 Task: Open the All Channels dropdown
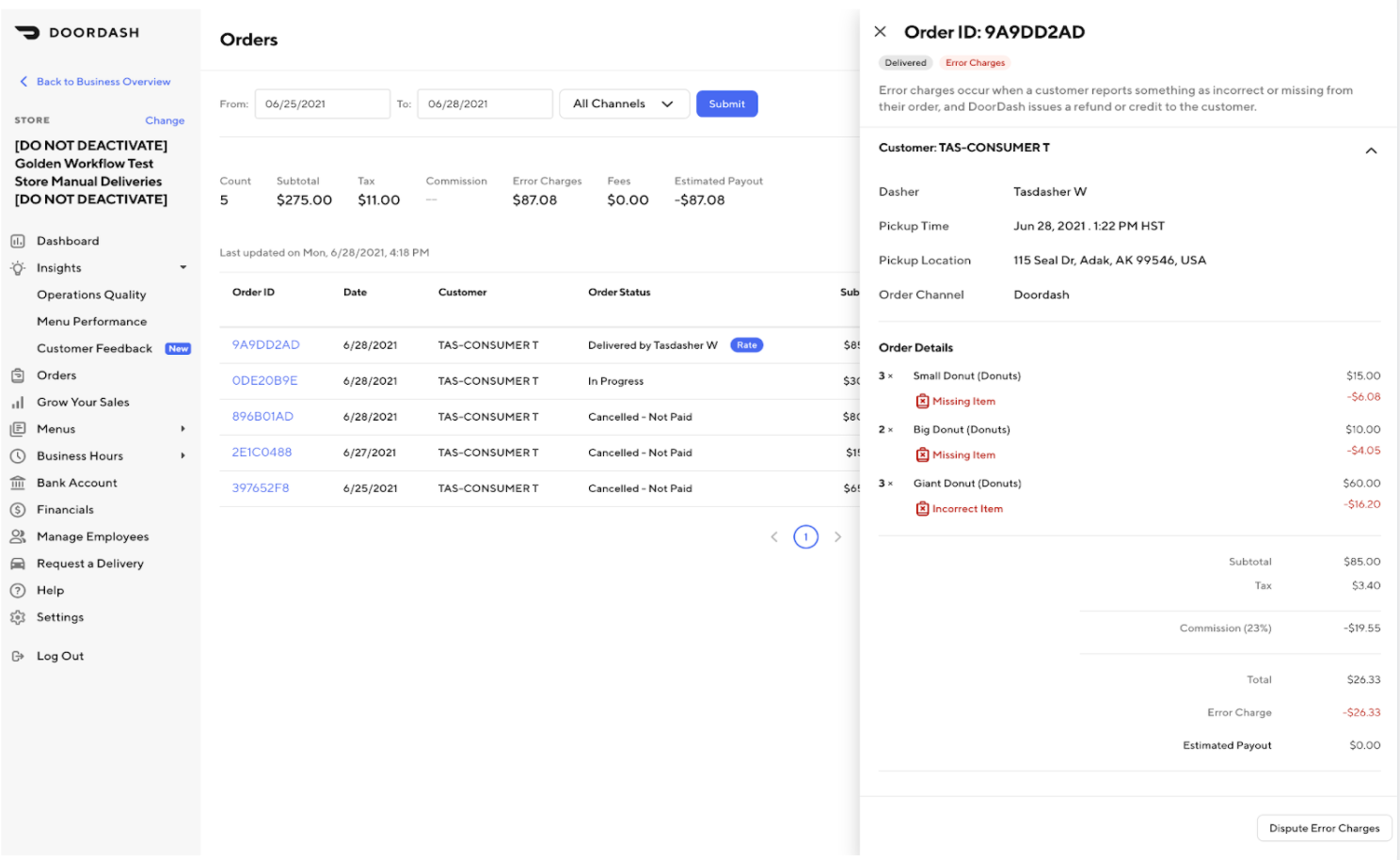[624, 104]
